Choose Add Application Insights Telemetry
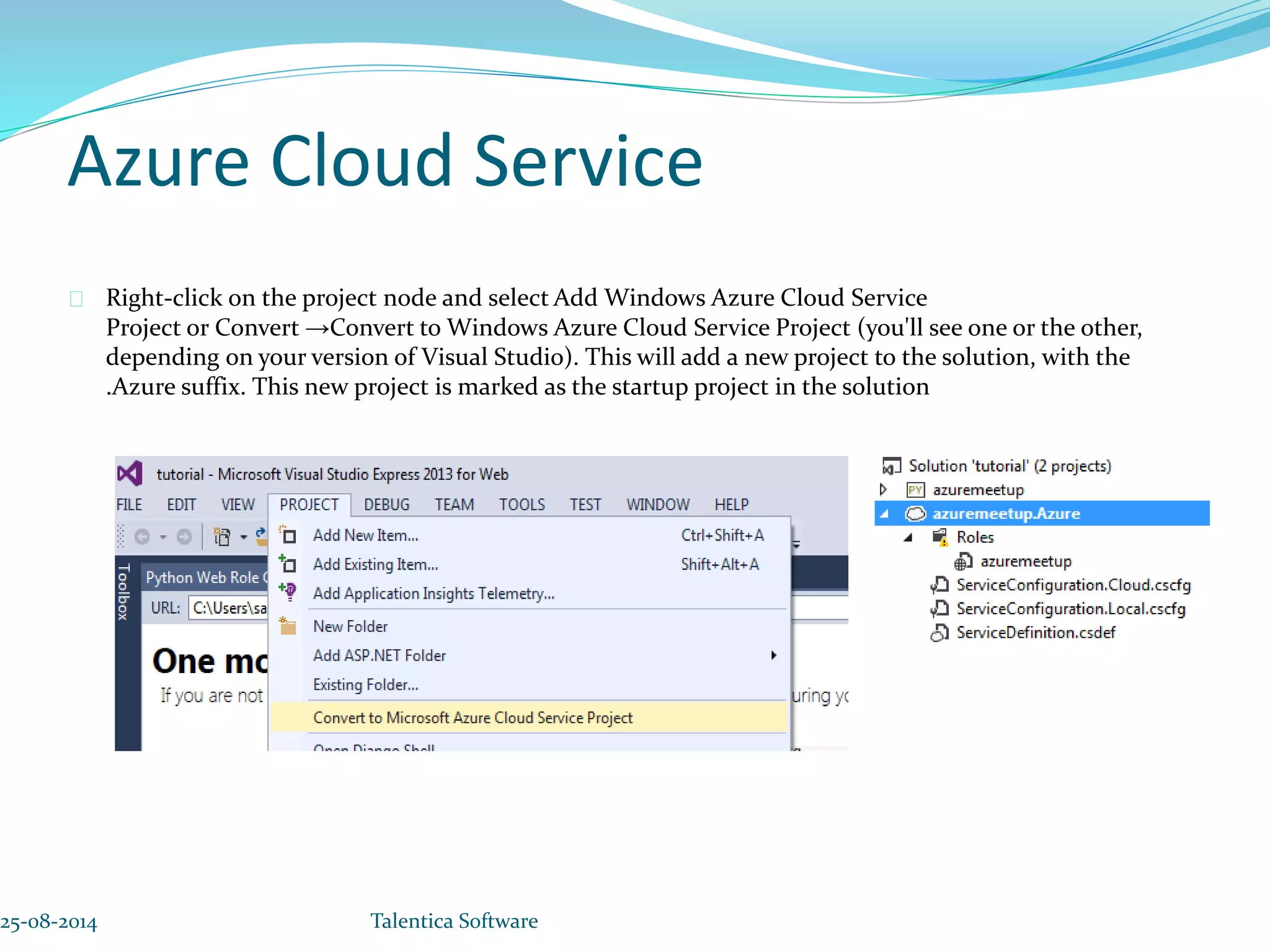The image size is (1270, 952). click(x=530, y=593)
